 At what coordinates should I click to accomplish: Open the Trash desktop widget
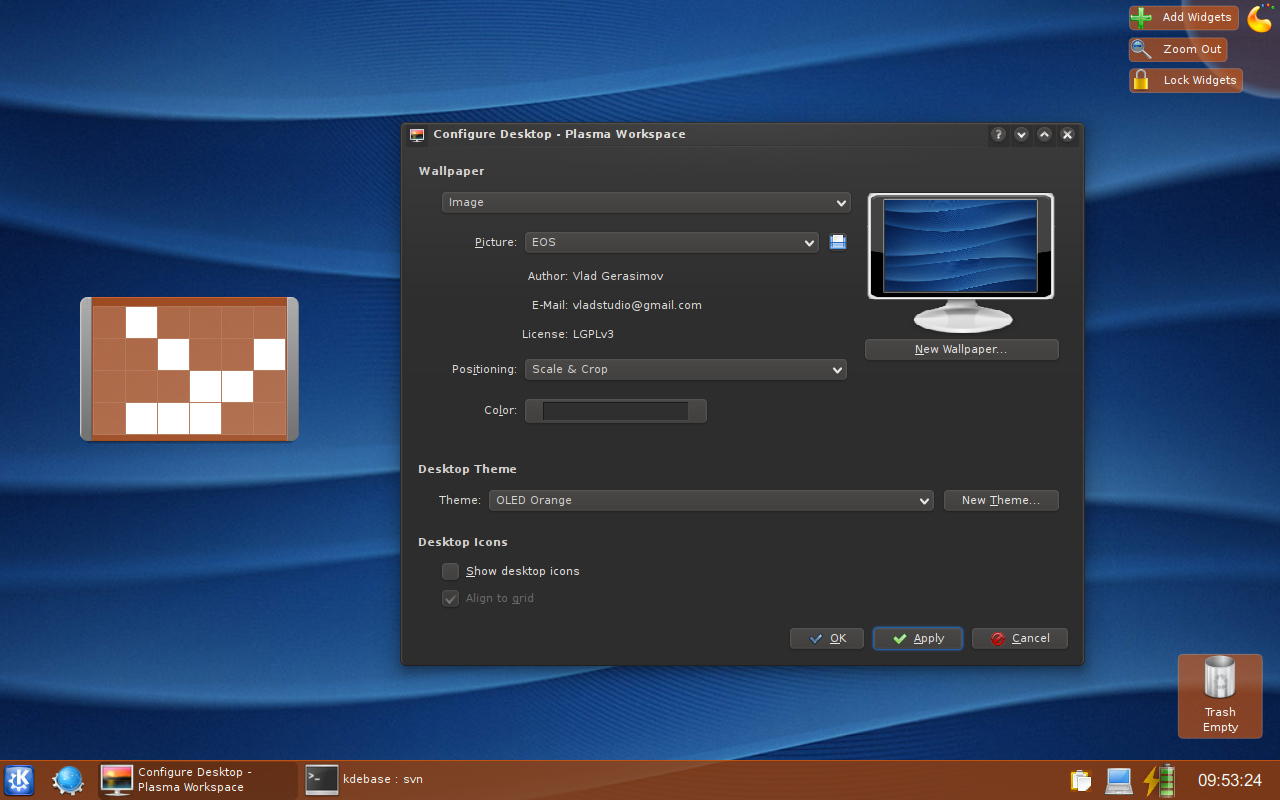[1220, 696]
